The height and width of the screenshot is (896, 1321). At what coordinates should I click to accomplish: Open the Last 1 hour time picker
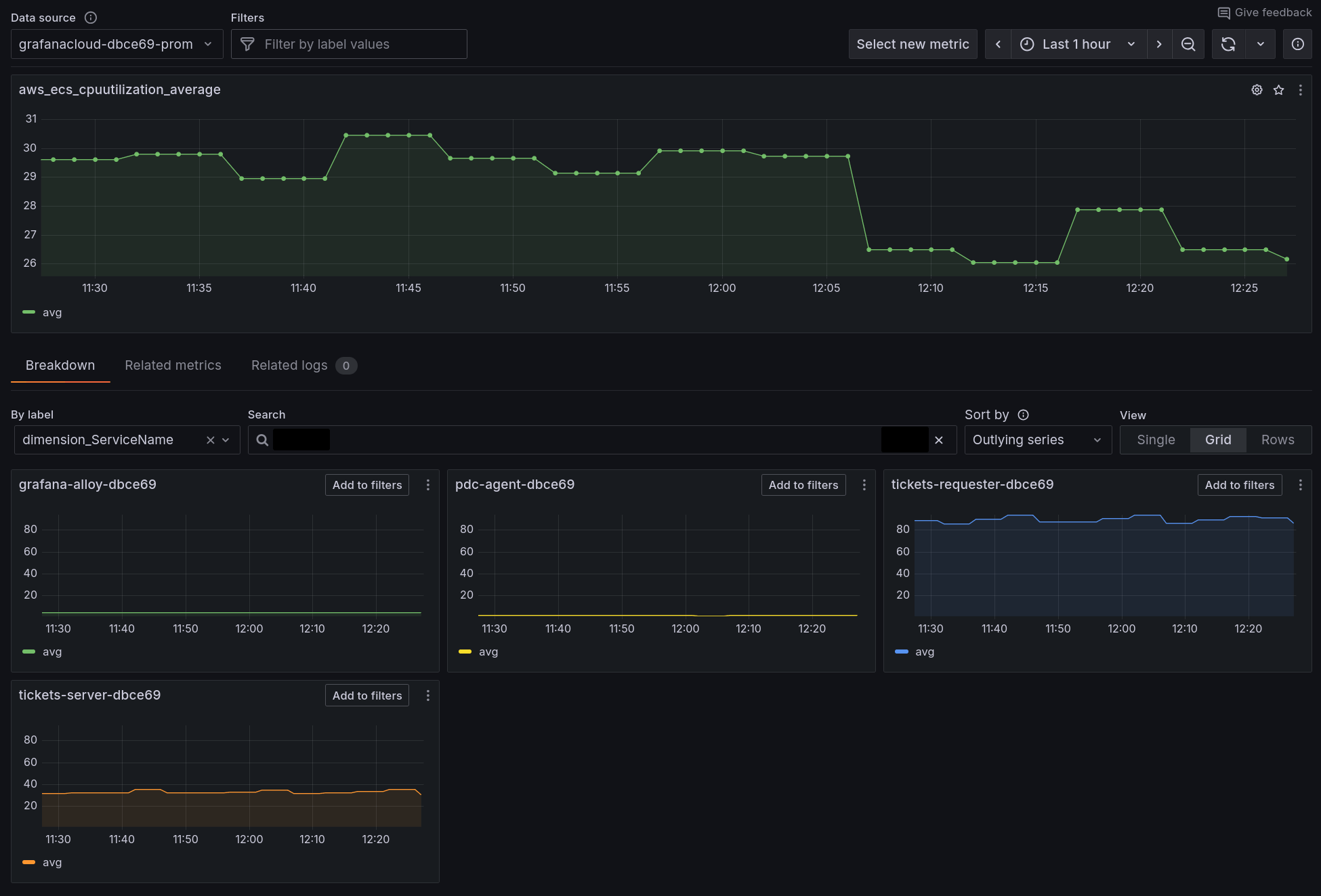1078,44
